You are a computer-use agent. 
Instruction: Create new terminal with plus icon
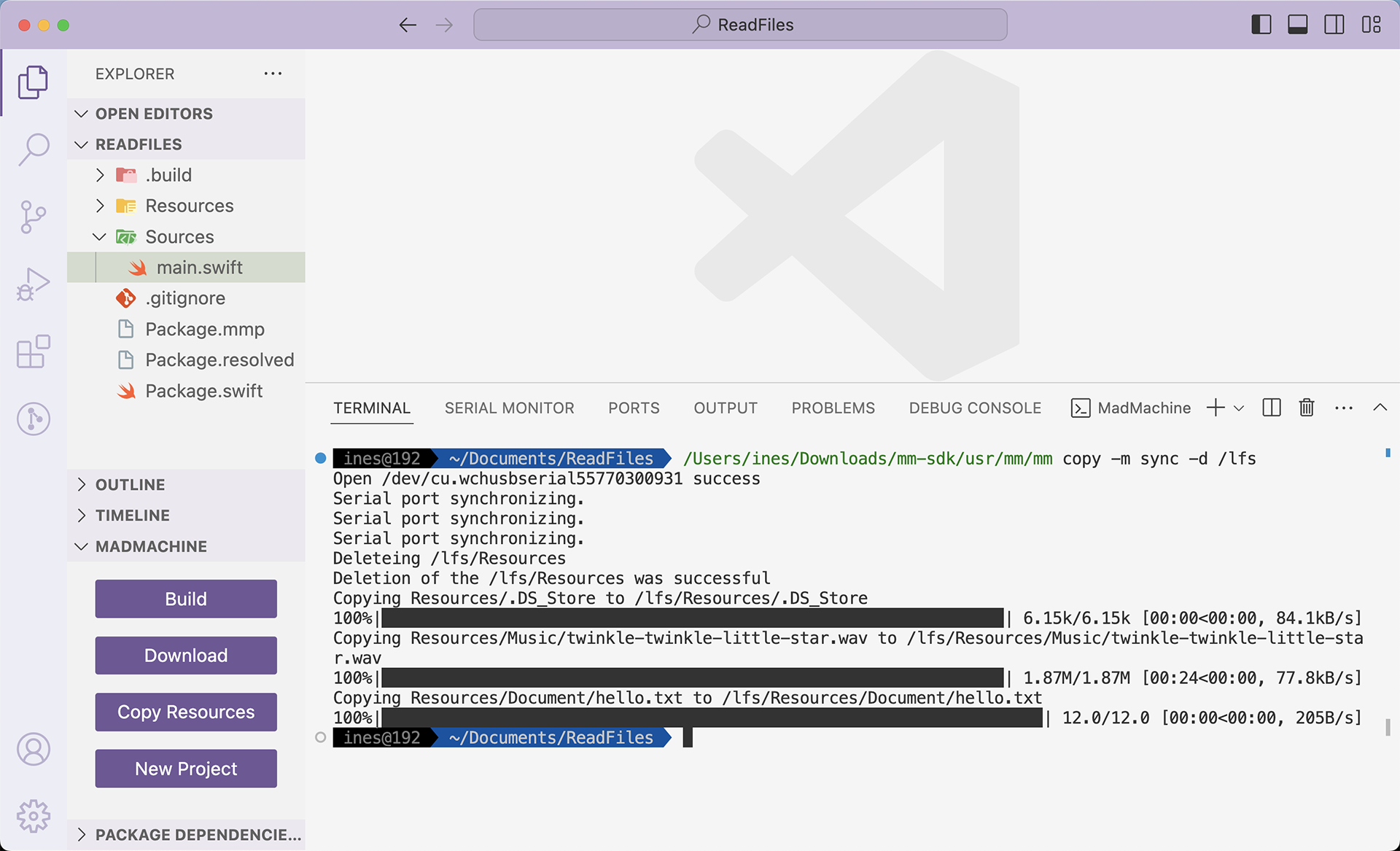1216,408
